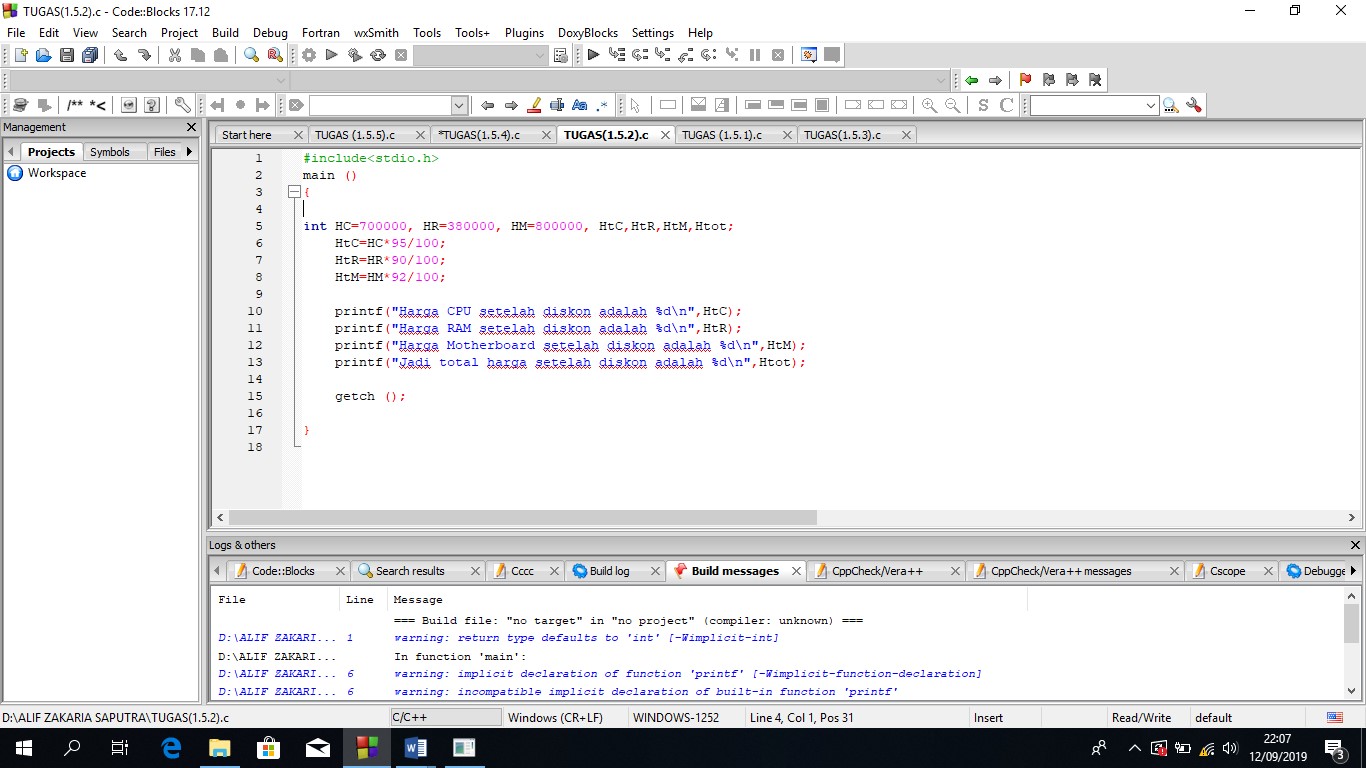Open the Start here tab

pos(247,135)
